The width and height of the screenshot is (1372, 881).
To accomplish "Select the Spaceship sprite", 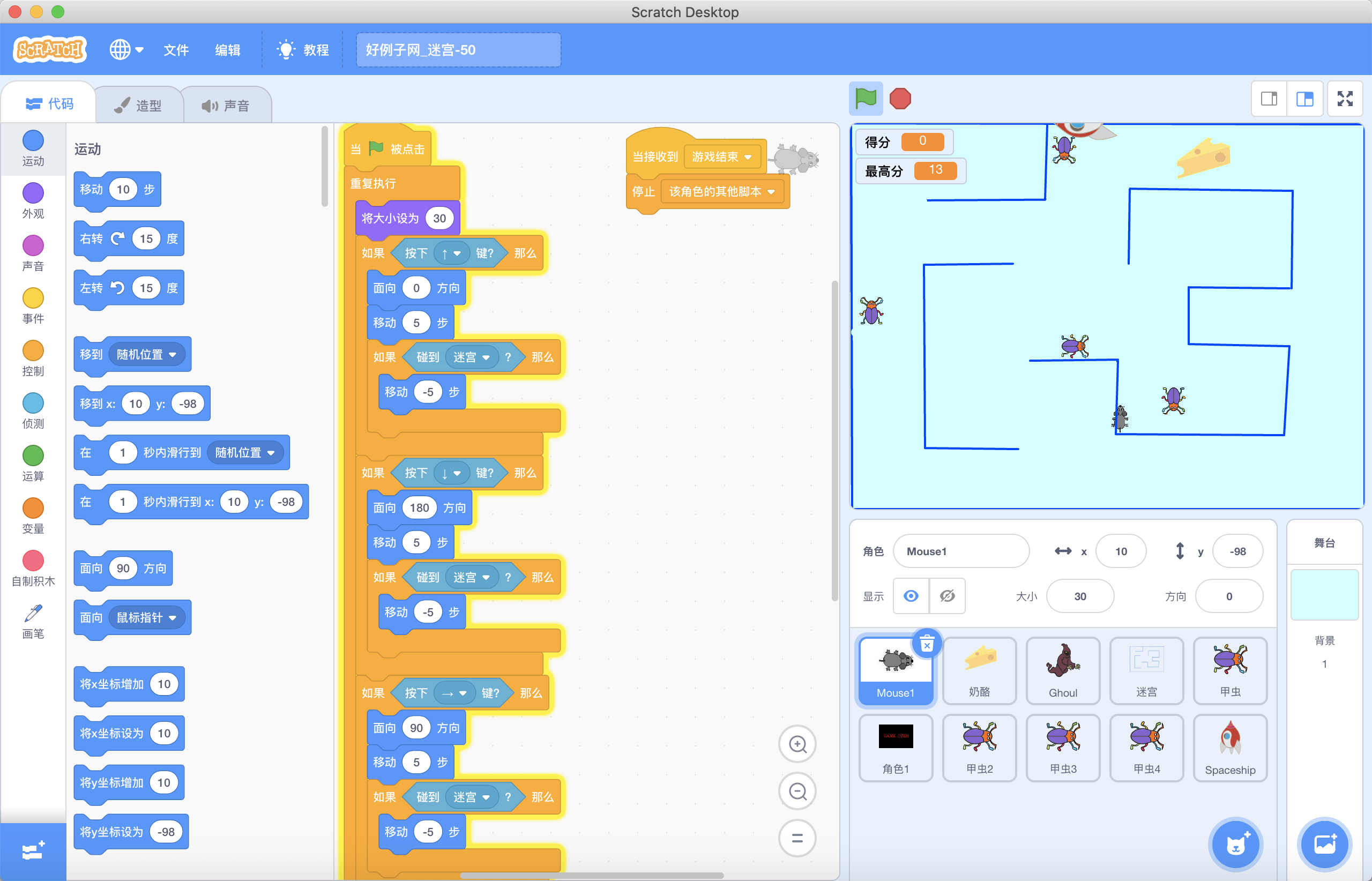I will tap(1229, 748).
